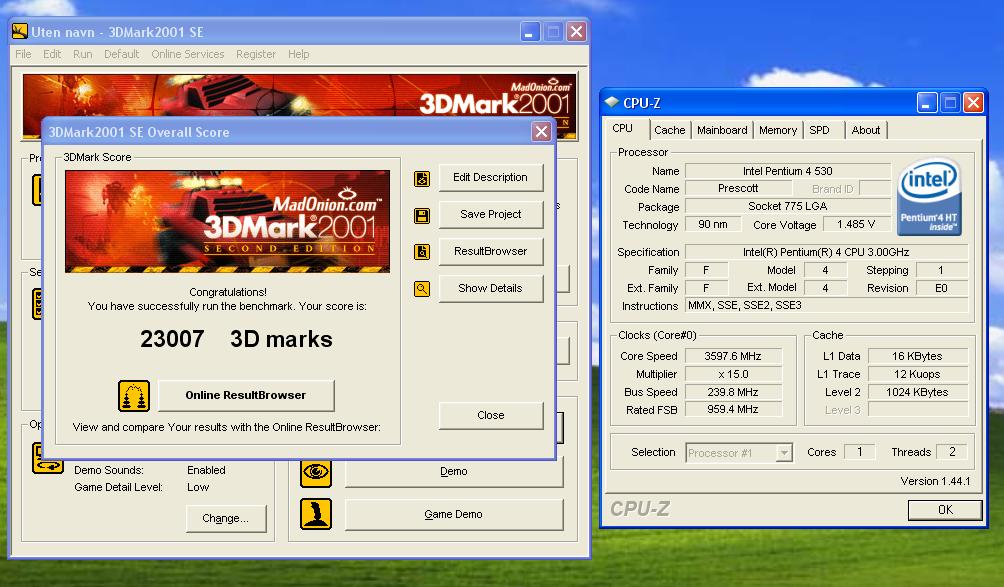The height and width of the screenshot is (587, 1004).
Task: Open the ResultBrowser button
Action: (490, 251)
